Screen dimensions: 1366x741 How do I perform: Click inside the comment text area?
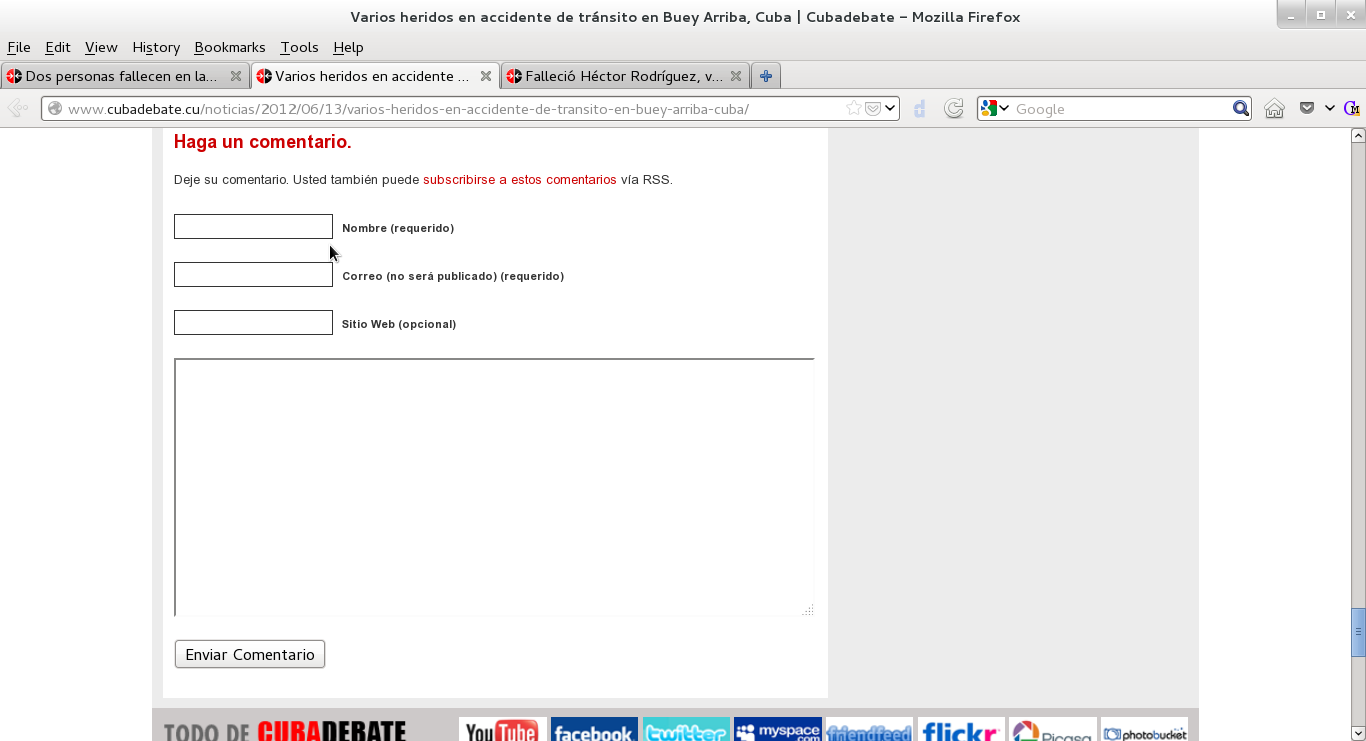494,487
